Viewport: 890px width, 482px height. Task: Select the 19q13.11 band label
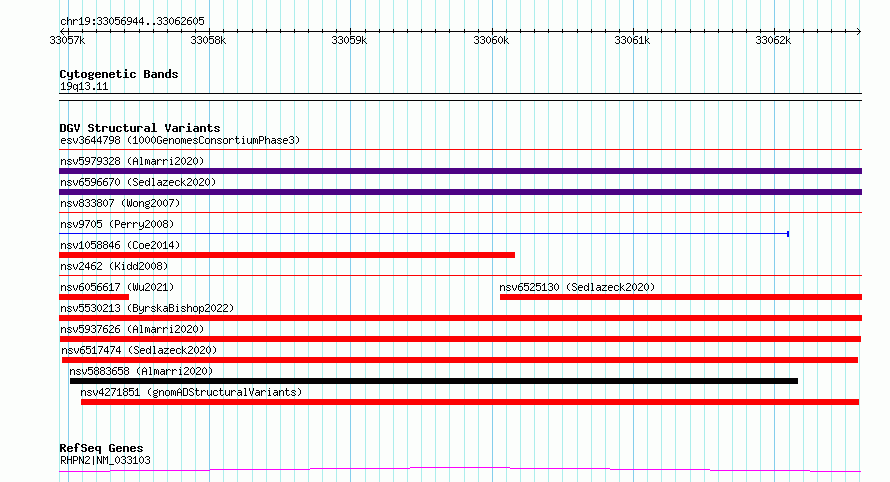click(x=84, y=86)
